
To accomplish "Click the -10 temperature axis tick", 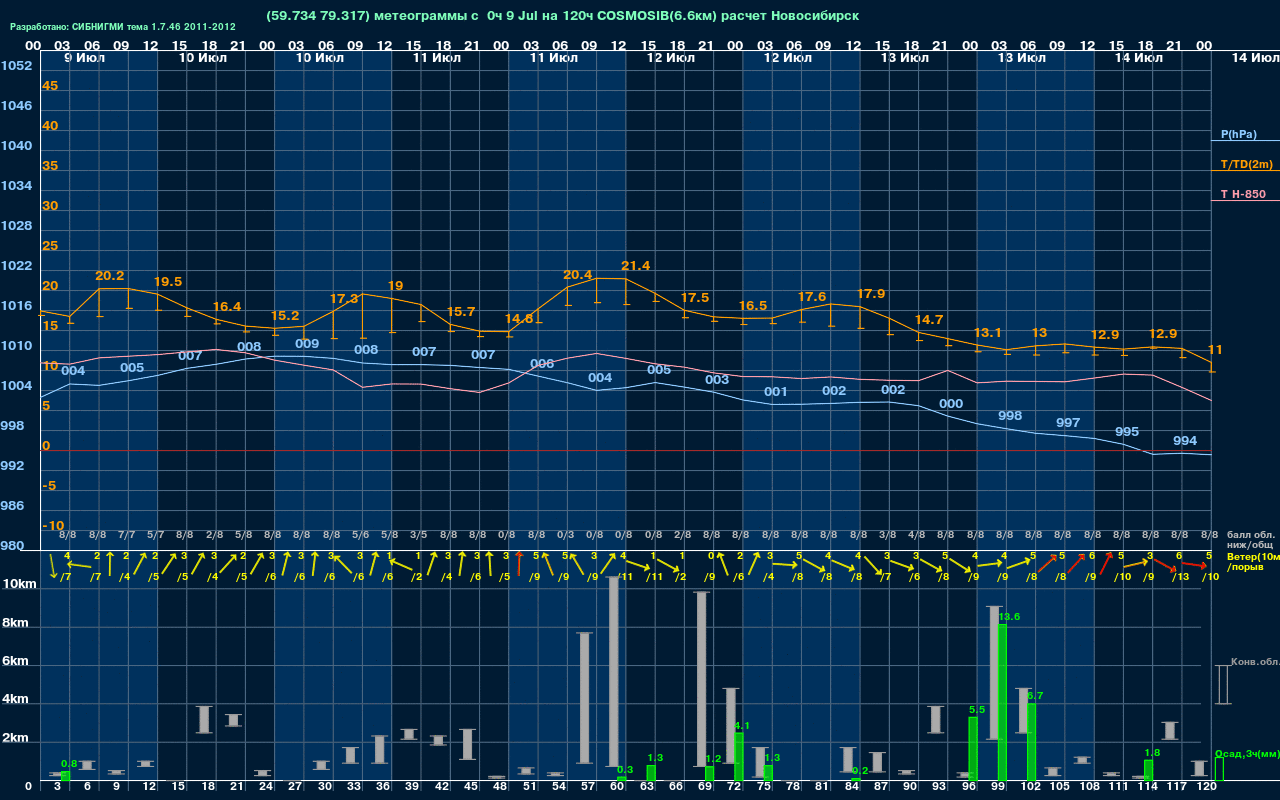I will tap(53, 526).
